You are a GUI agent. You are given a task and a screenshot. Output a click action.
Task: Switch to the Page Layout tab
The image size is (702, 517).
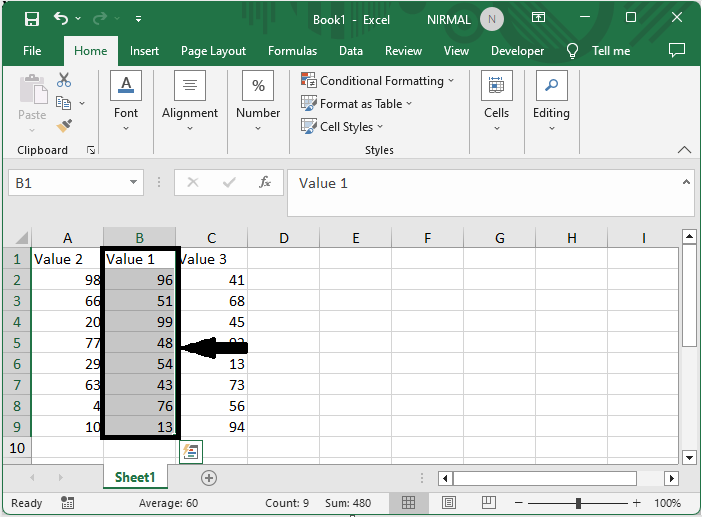[214, 51]
